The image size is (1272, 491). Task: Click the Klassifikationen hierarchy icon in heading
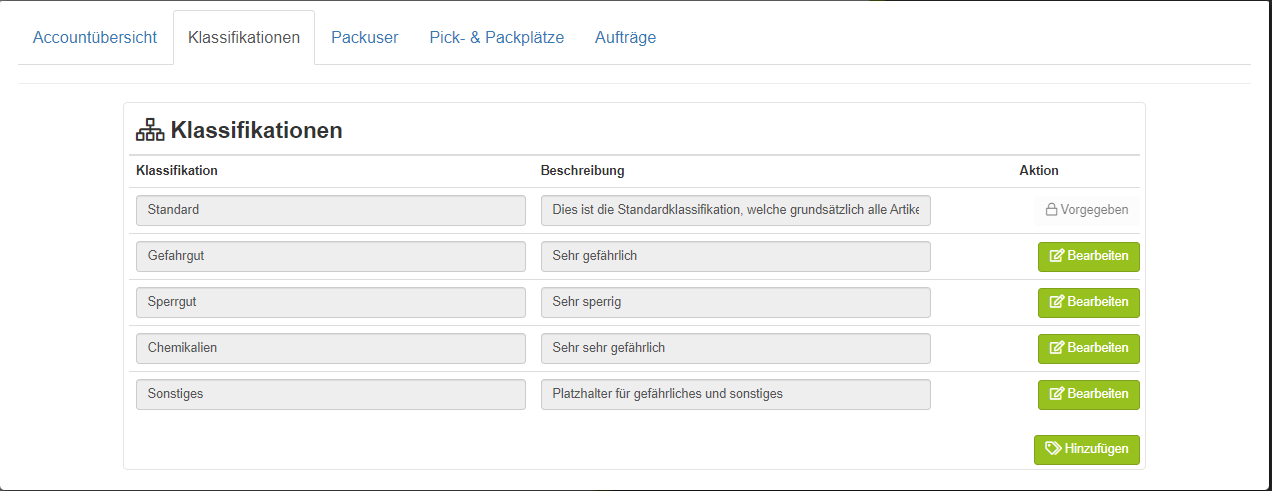tap(150, 130)
